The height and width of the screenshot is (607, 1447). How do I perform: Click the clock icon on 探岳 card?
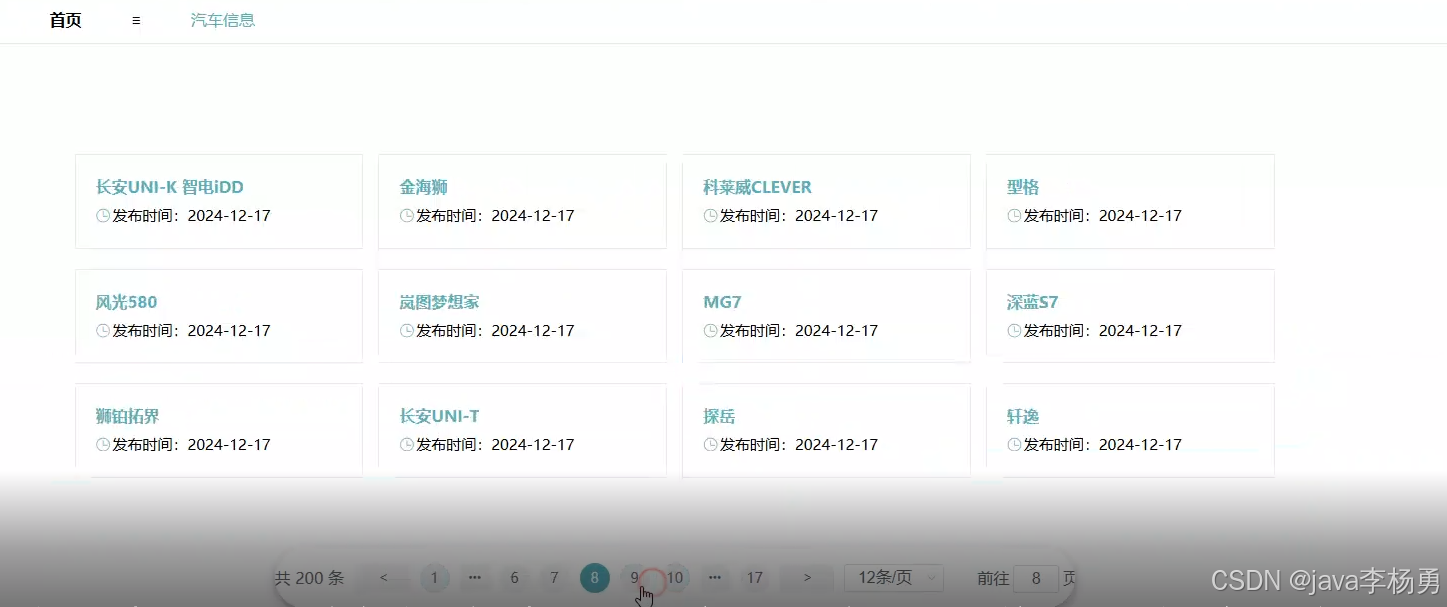[x=711, y=444]
